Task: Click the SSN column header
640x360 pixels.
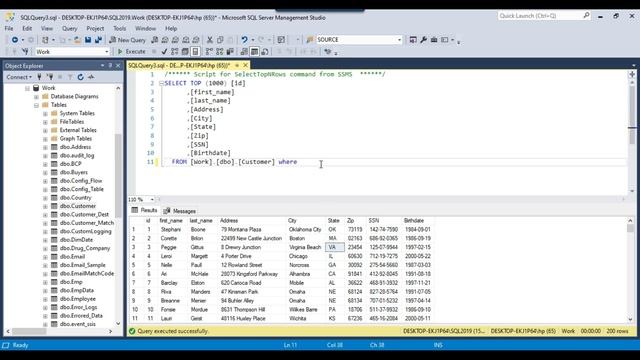Action: tap(384, 220)
